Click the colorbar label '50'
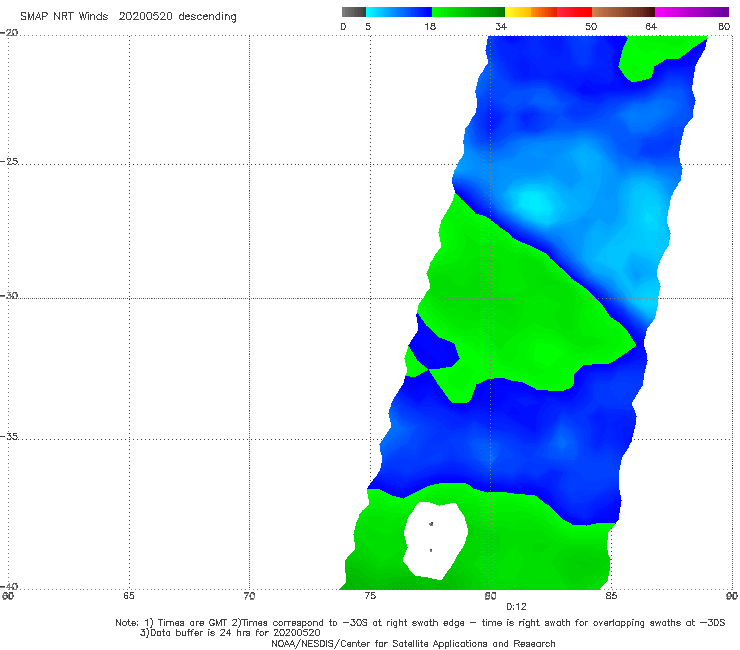 pos(591,26)
